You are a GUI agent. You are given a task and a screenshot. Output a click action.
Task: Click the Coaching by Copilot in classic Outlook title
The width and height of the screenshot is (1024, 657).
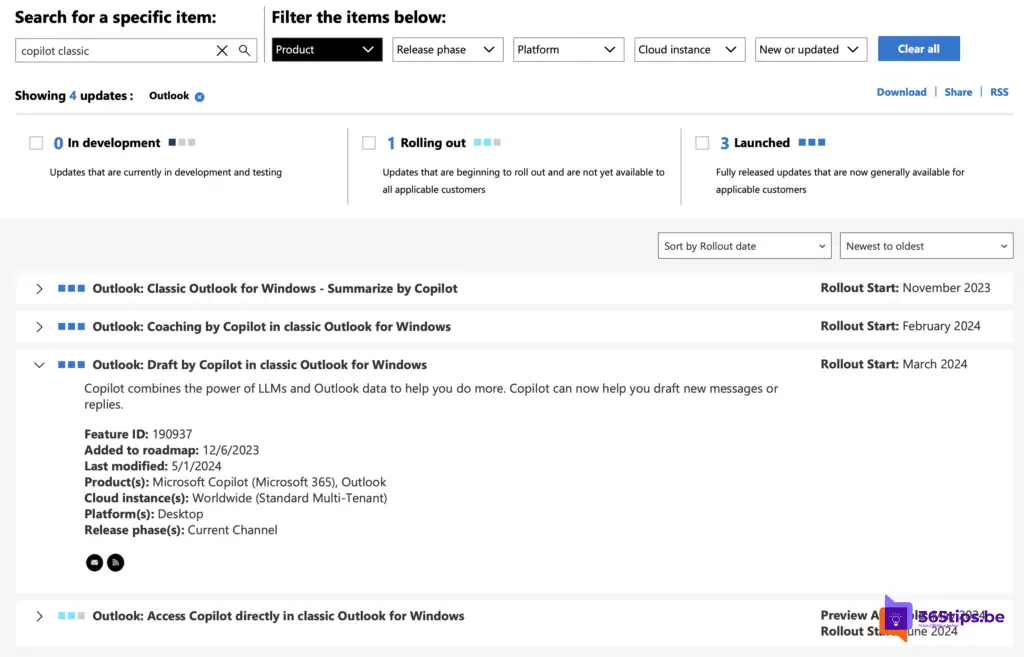tap(272, 327)
